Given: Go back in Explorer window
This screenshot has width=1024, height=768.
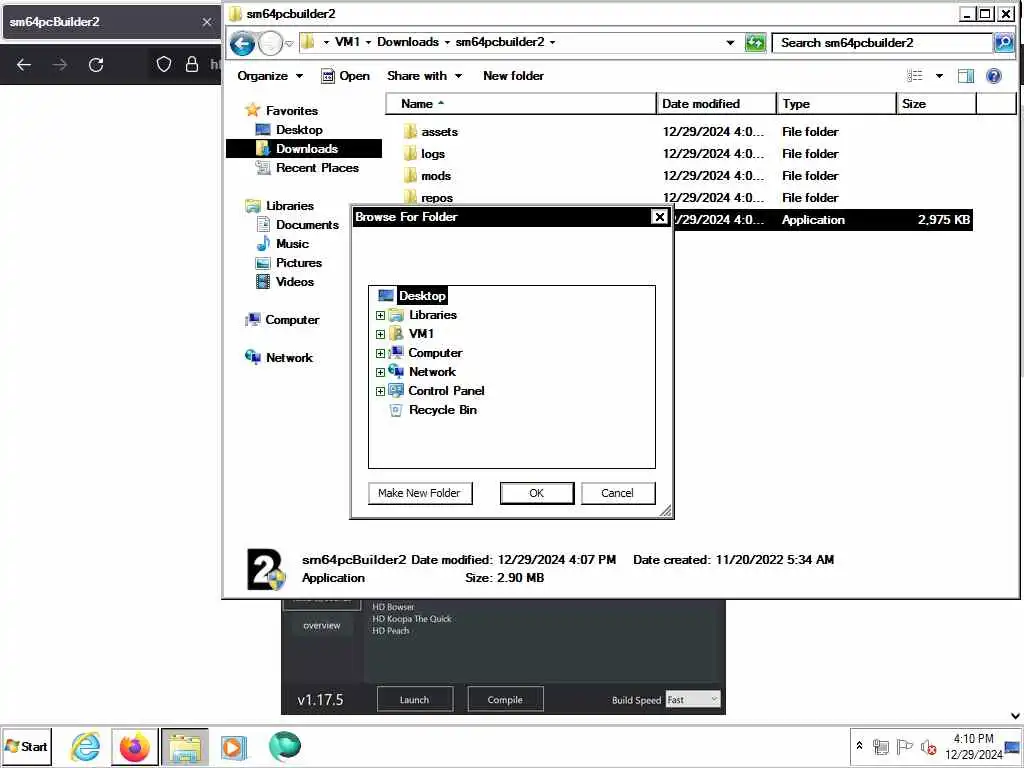Looking at the screenshot, I should 242,44.
